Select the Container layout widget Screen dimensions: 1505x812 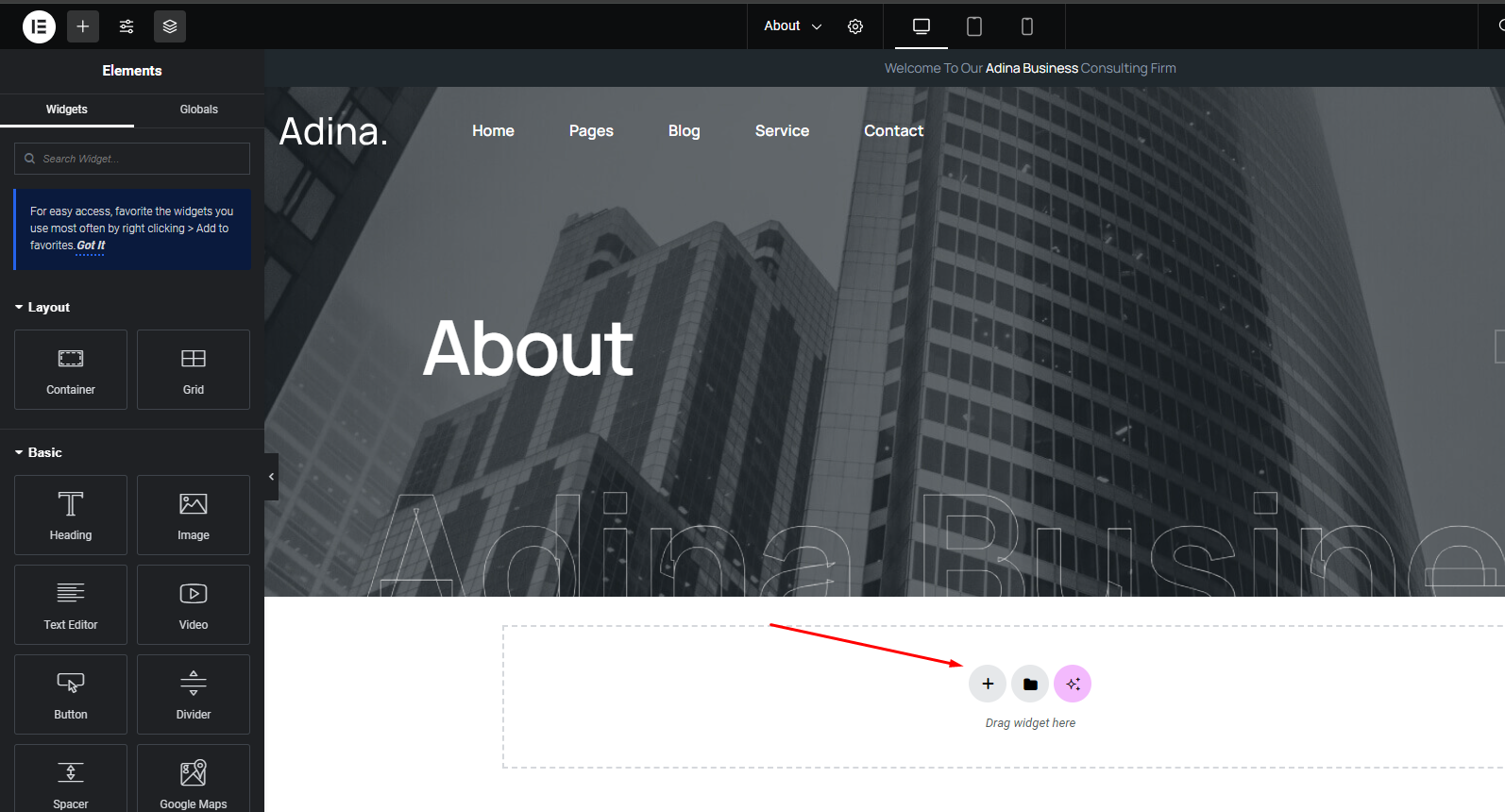pos(71,369)
